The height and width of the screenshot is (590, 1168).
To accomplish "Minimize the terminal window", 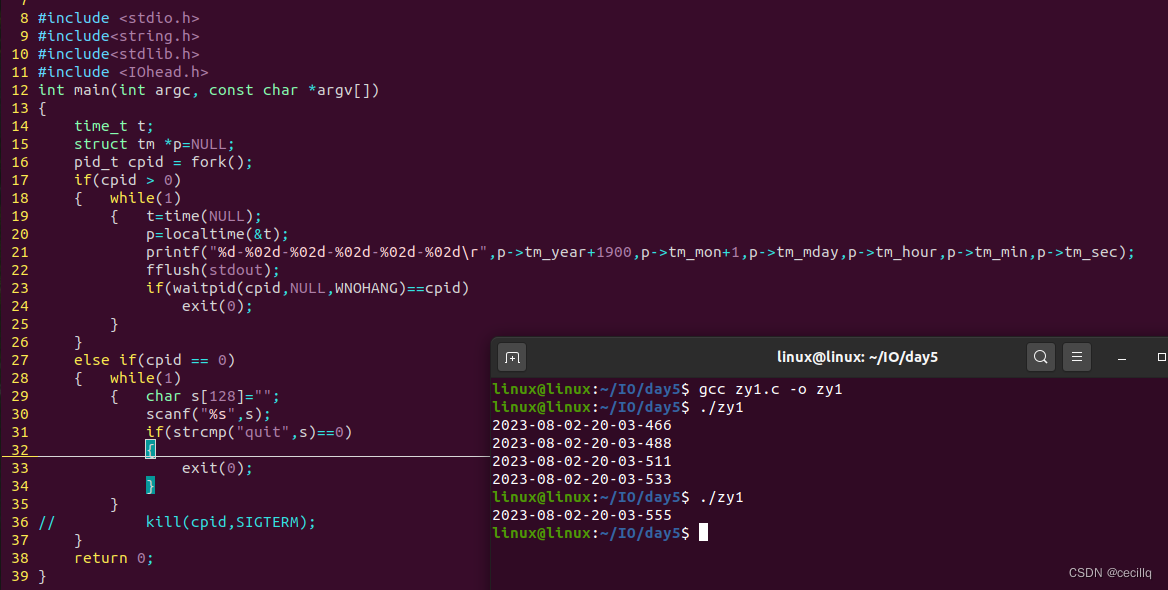I will [1122, 358].
